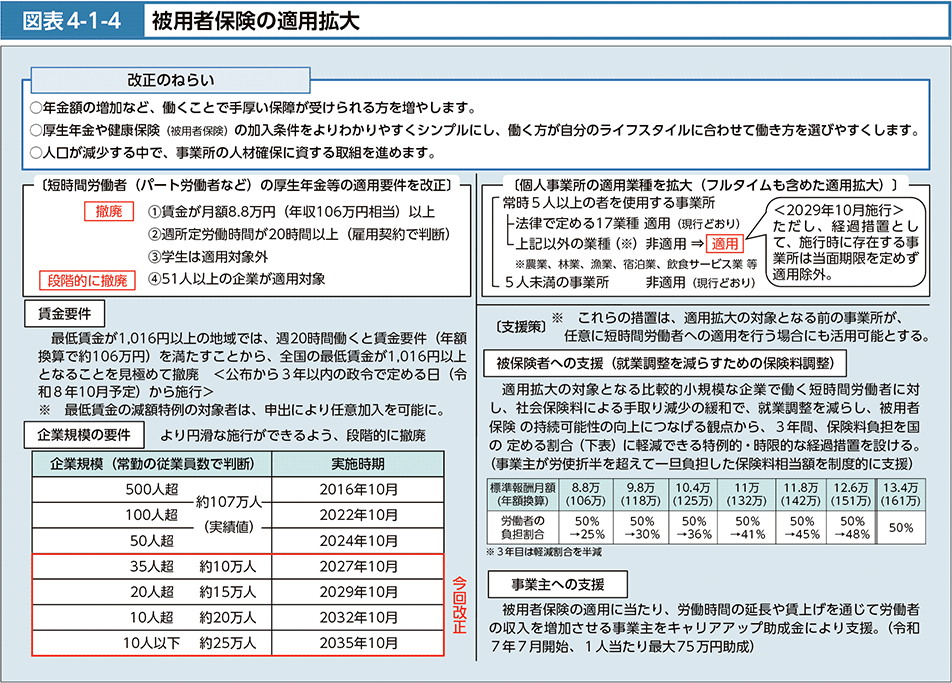The height and width of the screenshot is (683, 952).
Task: Click the cell 50%→25%
Action: (x=586, y=527)
